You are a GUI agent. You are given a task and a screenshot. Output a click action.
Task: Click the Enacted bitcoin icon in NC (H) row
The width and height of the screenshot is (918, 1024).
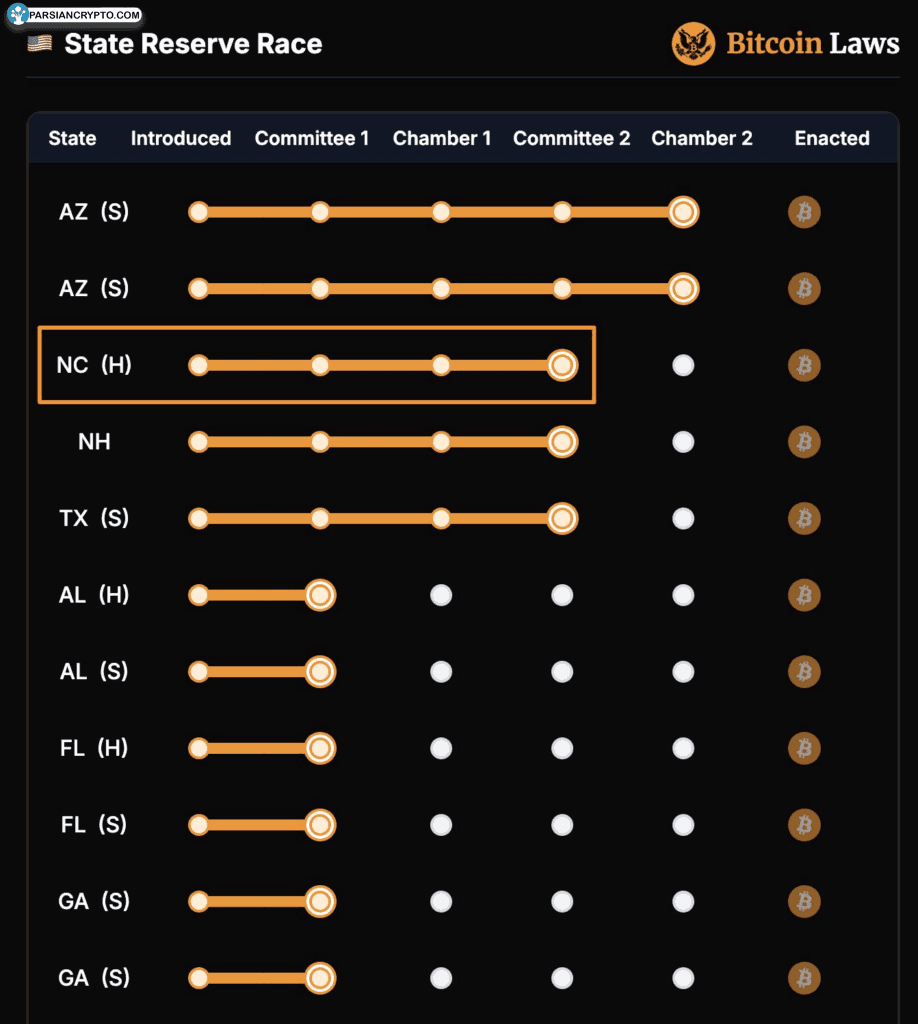[804, 365]
